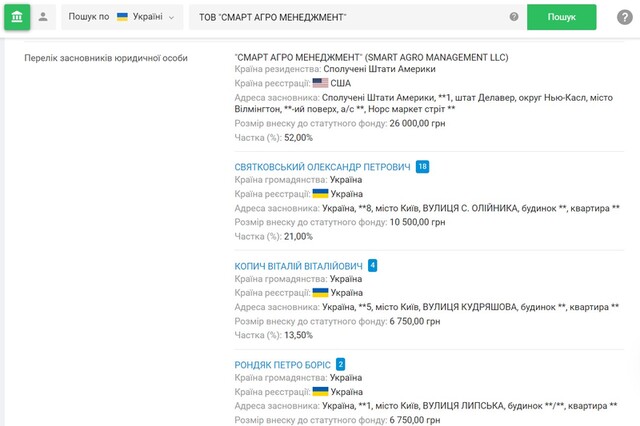Click badge 2 next to Рондяк
The width and height of the screenshot is (640, 426).
point(341,364)
